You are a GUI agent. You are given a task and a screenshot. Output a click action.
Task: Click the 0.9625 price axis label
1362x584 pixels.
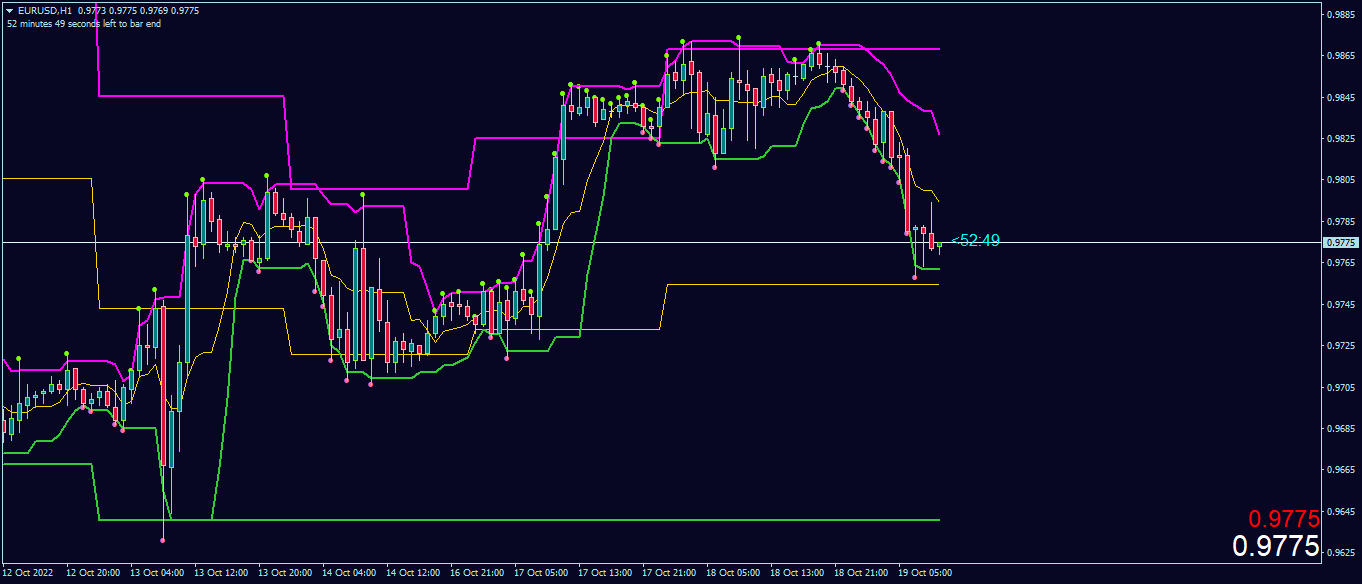pos(1340,552)
